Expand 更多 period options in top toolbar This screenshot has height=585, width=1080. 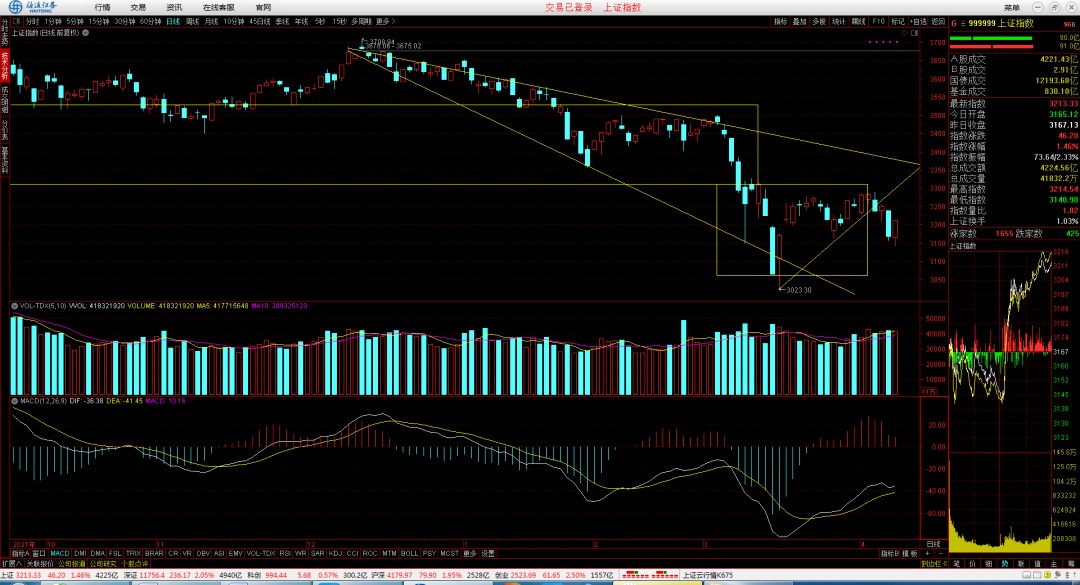(383, 21)
